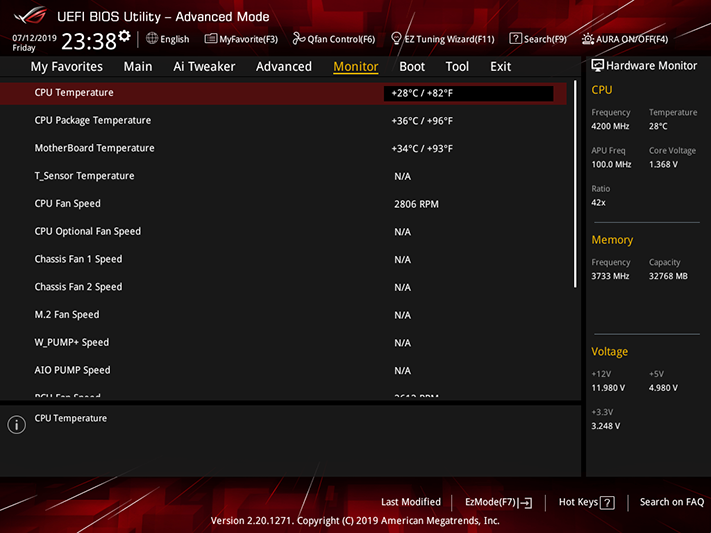
Task: Select the Monitor tab
Action: (x=356, y=67)
